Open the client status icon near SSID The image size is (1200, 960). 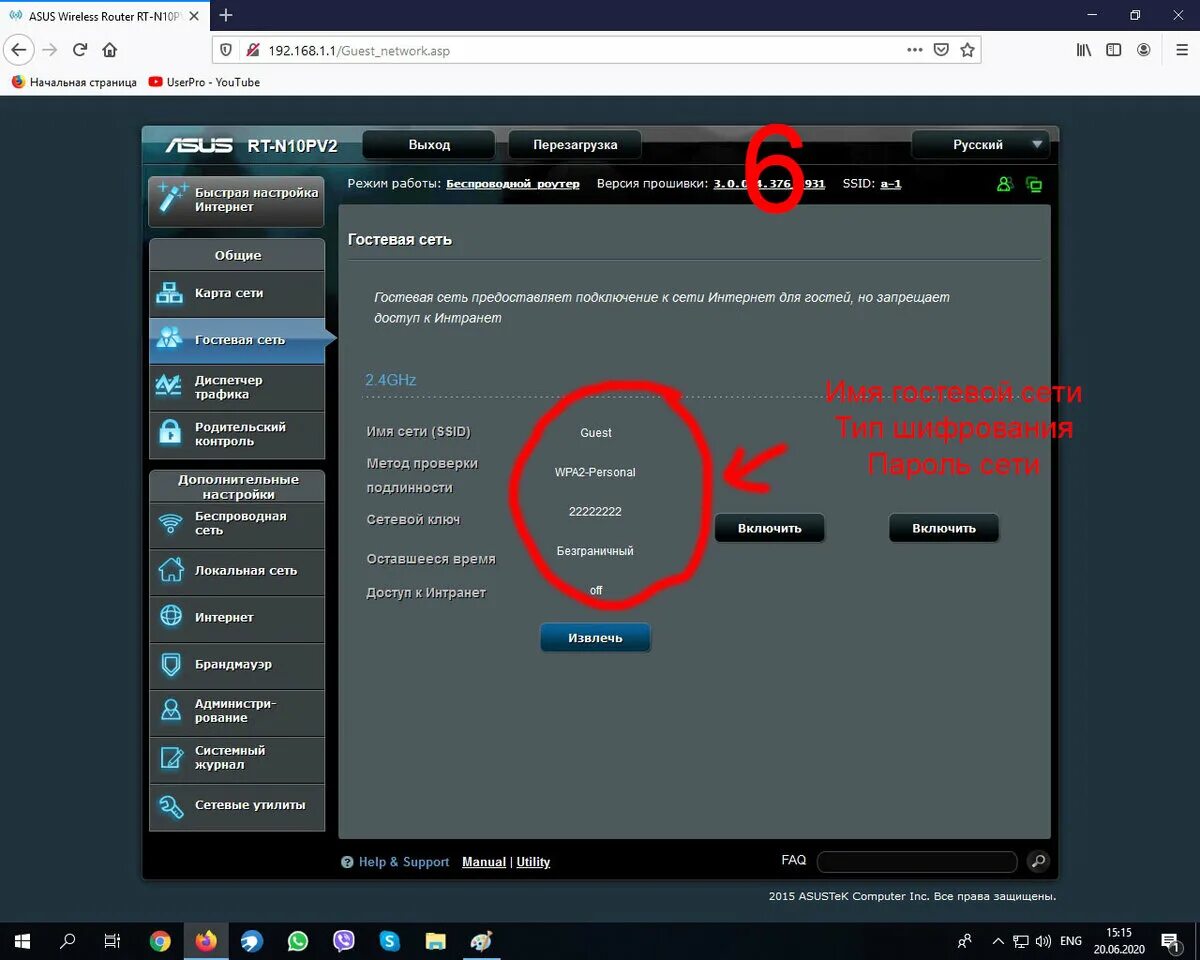pos(1004,184)
